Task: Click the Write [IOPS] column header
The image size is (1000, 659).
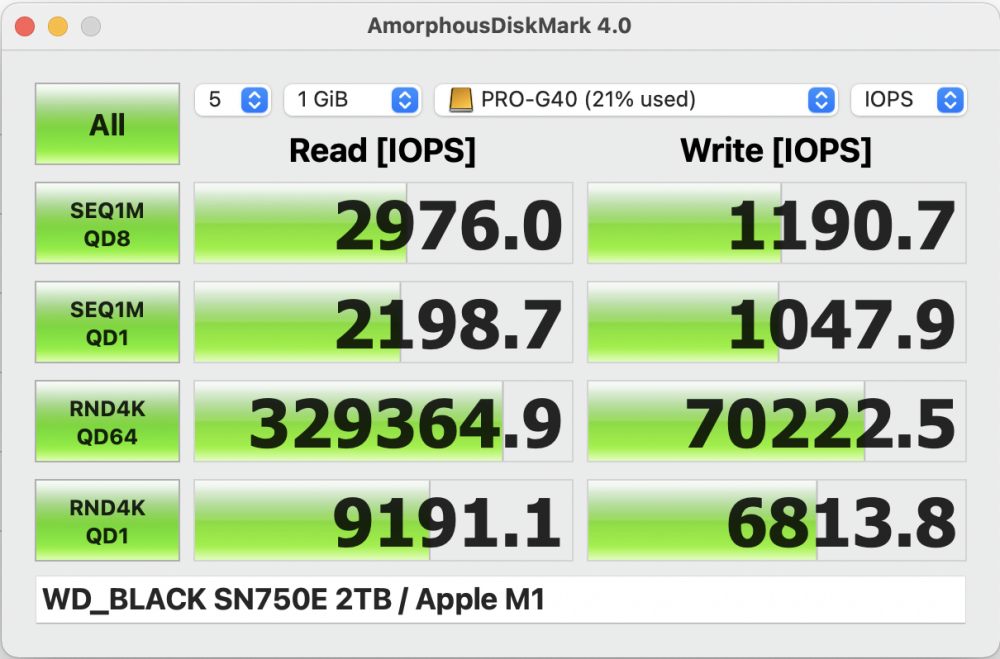Action: coord(776,151)
